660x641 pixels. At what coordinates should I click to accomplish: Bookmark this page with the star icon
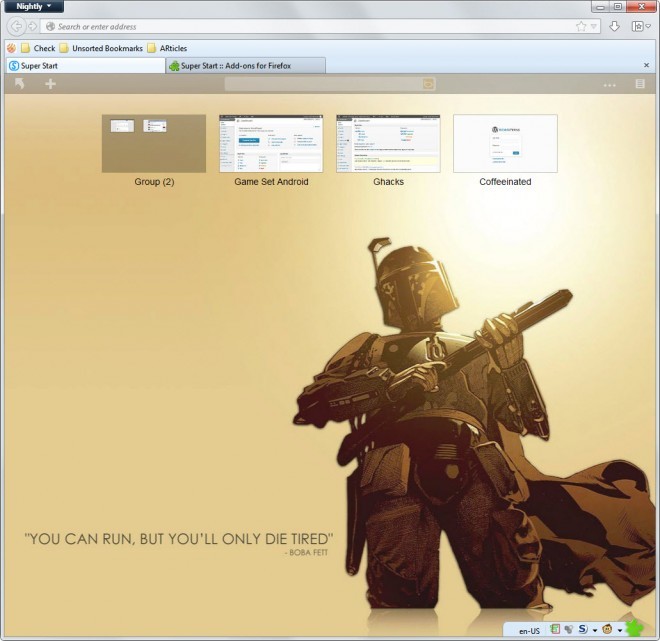point(581,27)
